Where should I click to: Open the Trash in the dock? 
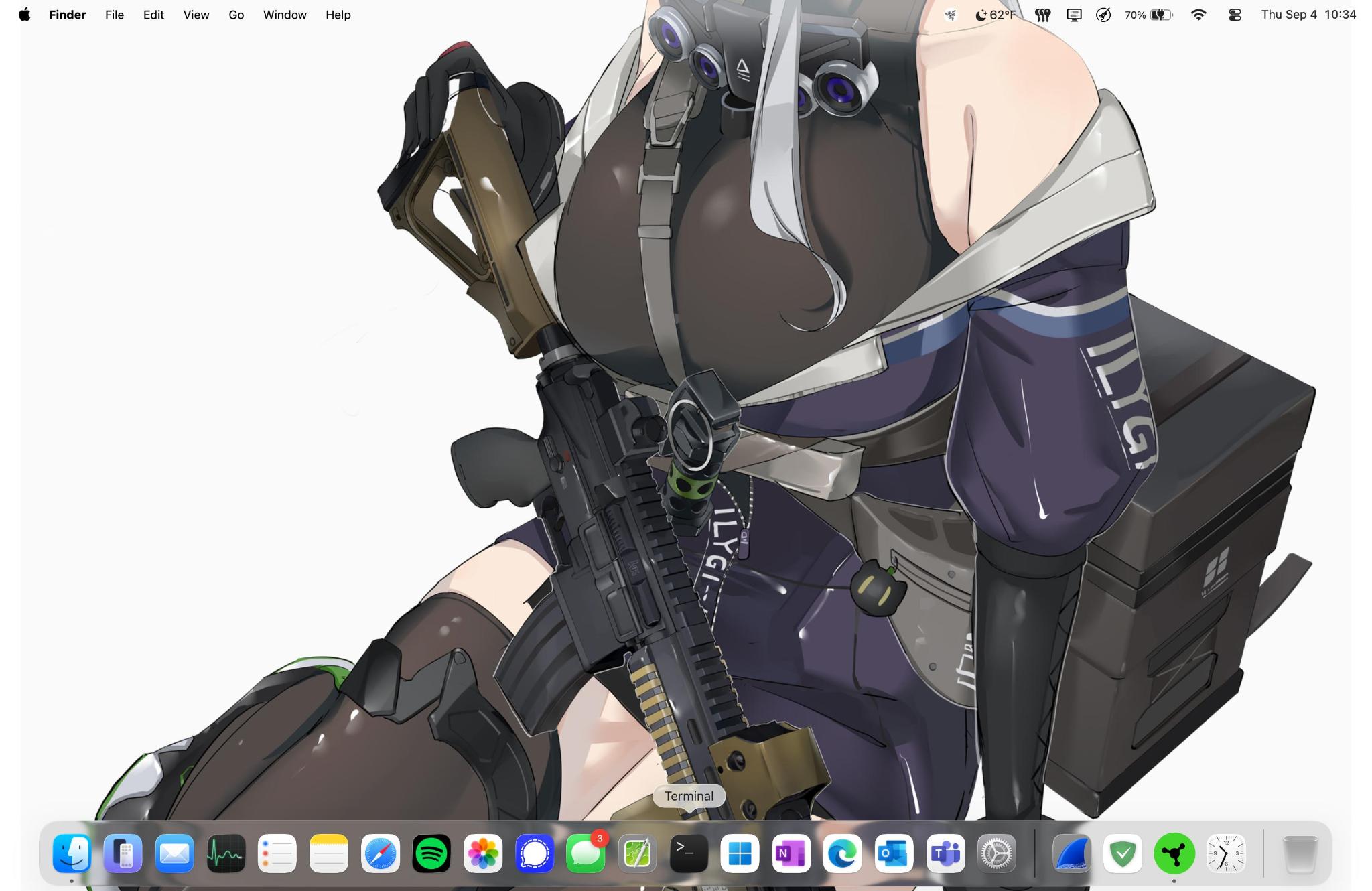(x=1300, y=853)
